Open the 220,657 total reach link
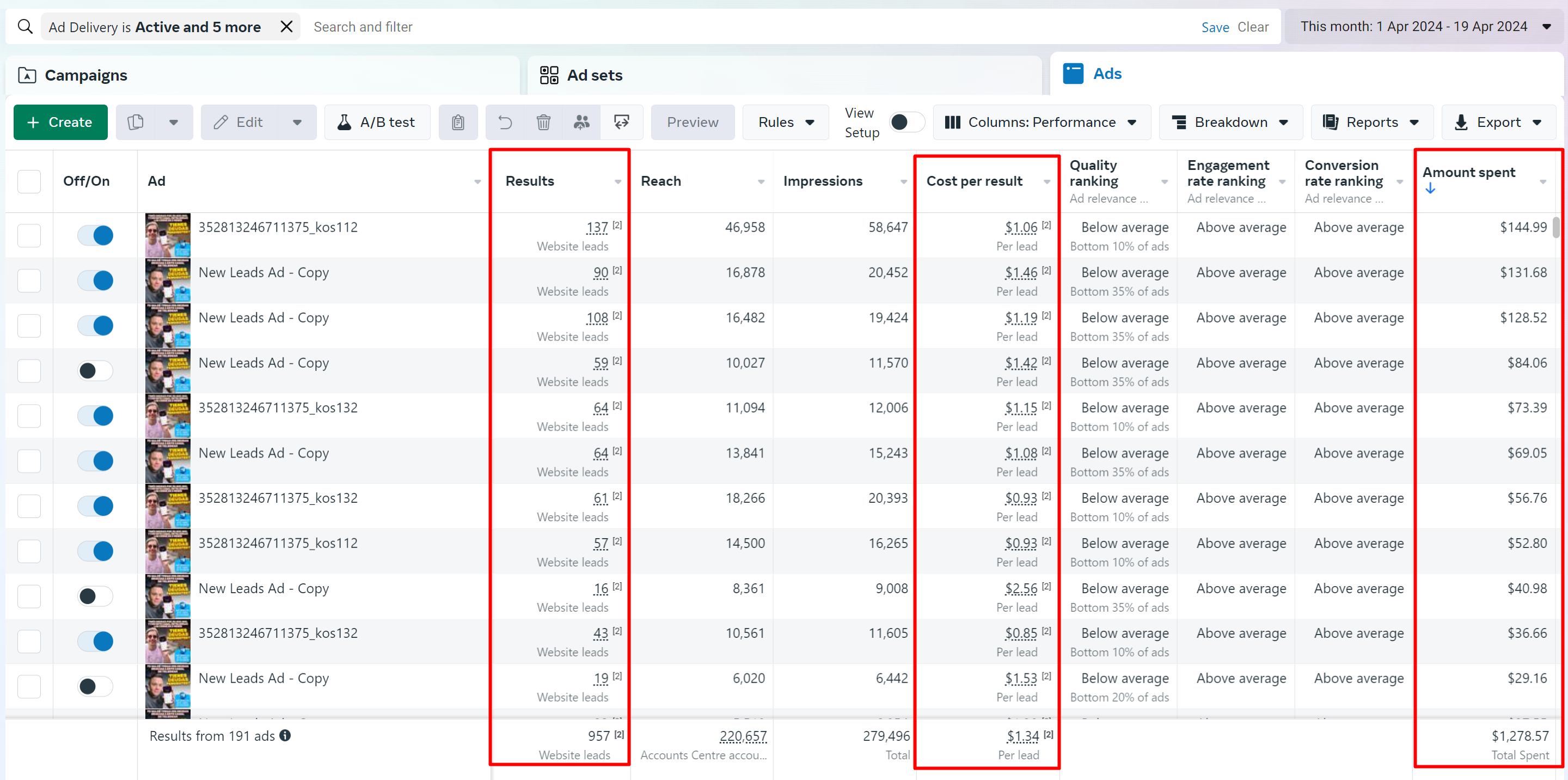The width and height of the screenshot is (1568, 780). [743, 736]
